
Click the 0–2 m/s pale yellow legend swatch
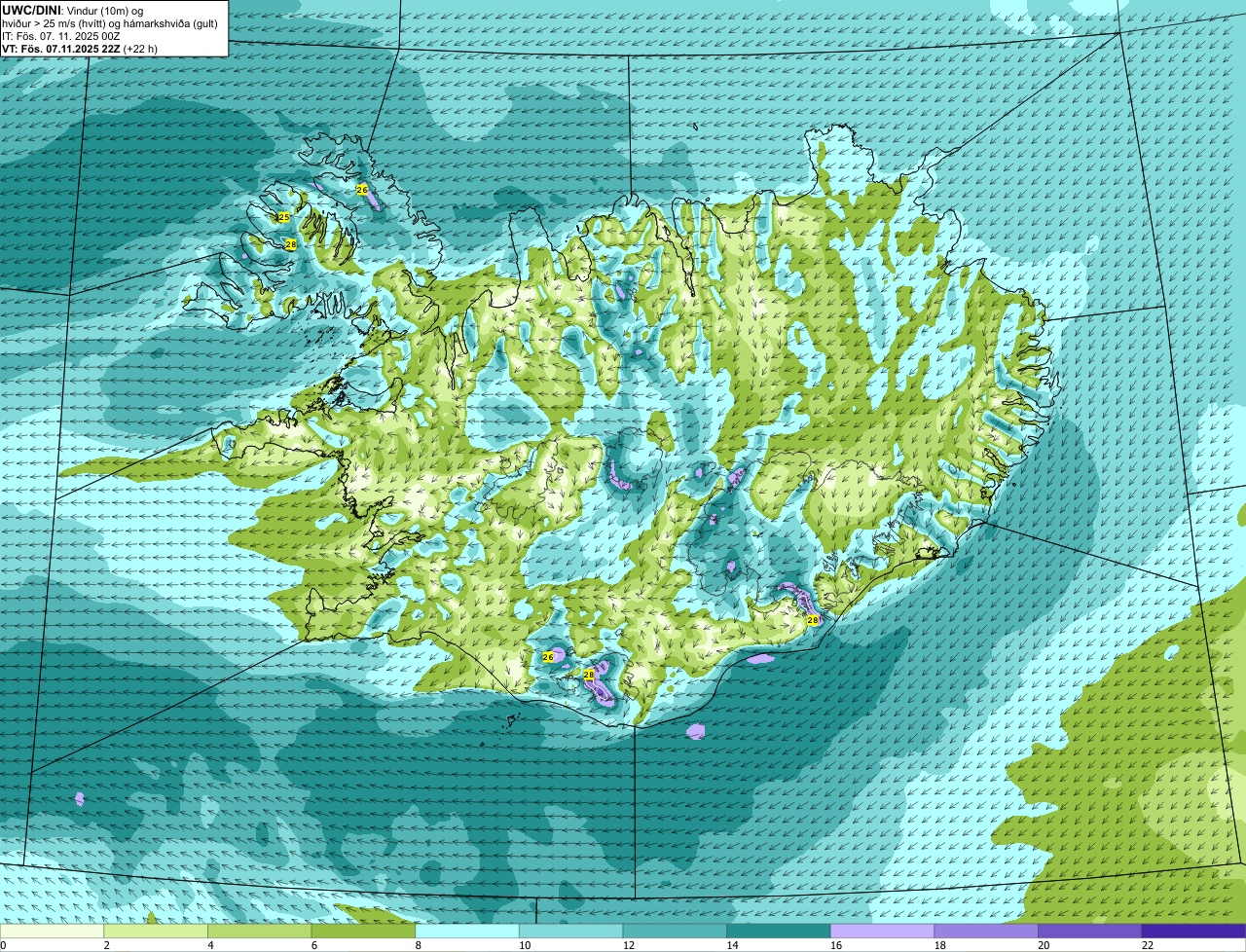click(x=53, y=931)
